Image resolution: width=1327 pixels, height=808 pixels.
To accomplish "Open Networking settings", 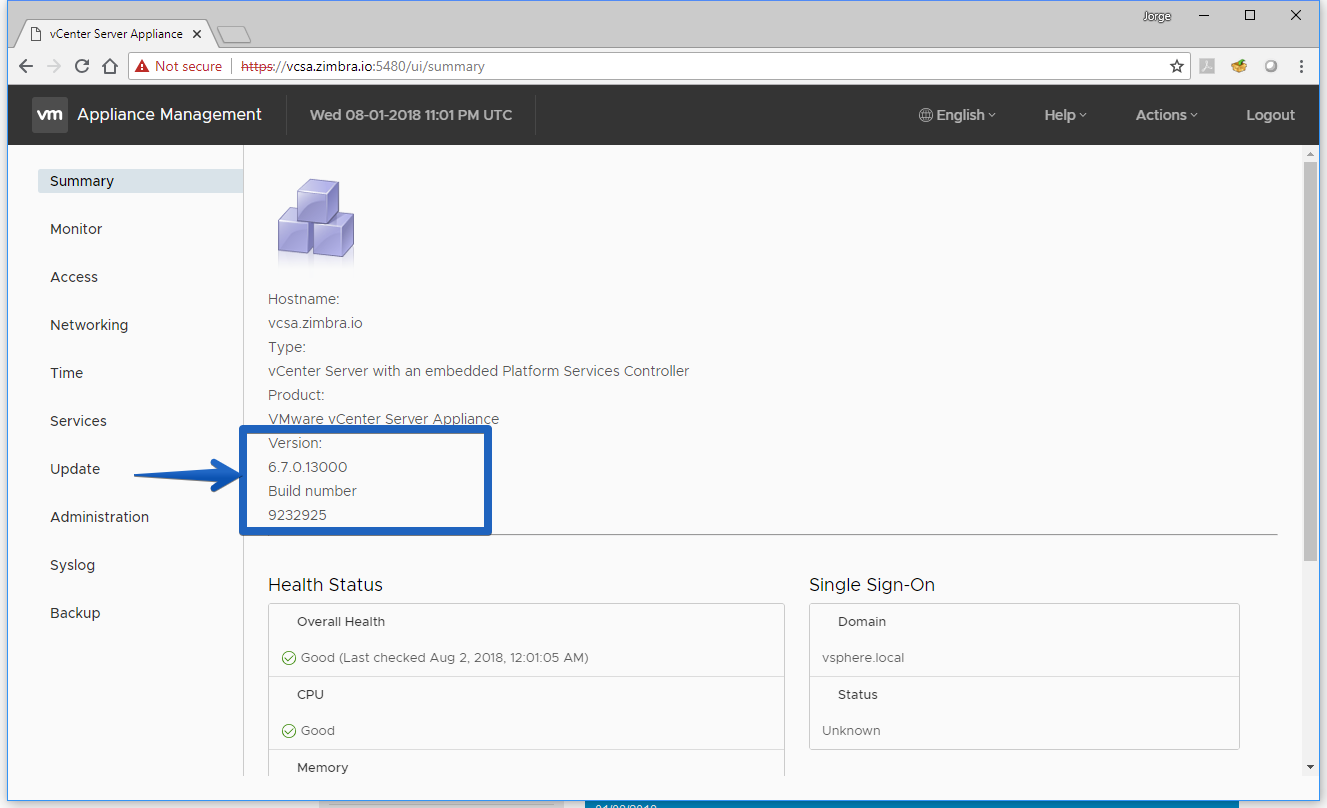I will click(89, 325).
